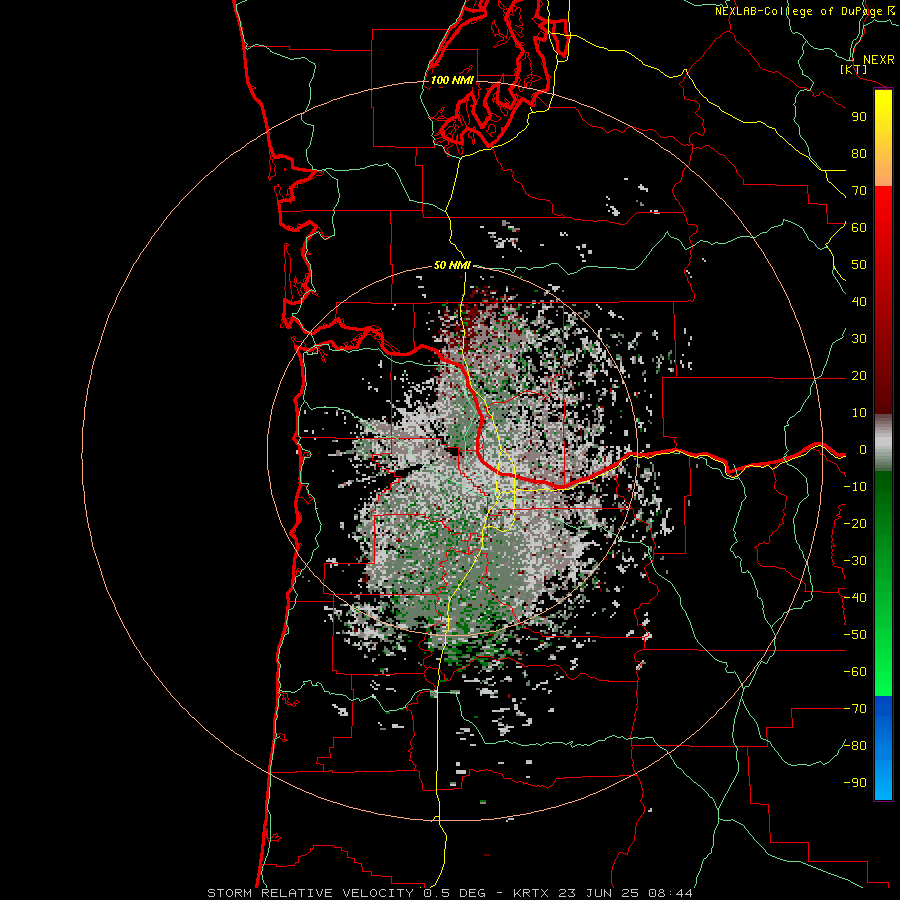Click the 23 JUN 25 date in caption
Viewport: 900px width, 900px height.
(598, 893)
